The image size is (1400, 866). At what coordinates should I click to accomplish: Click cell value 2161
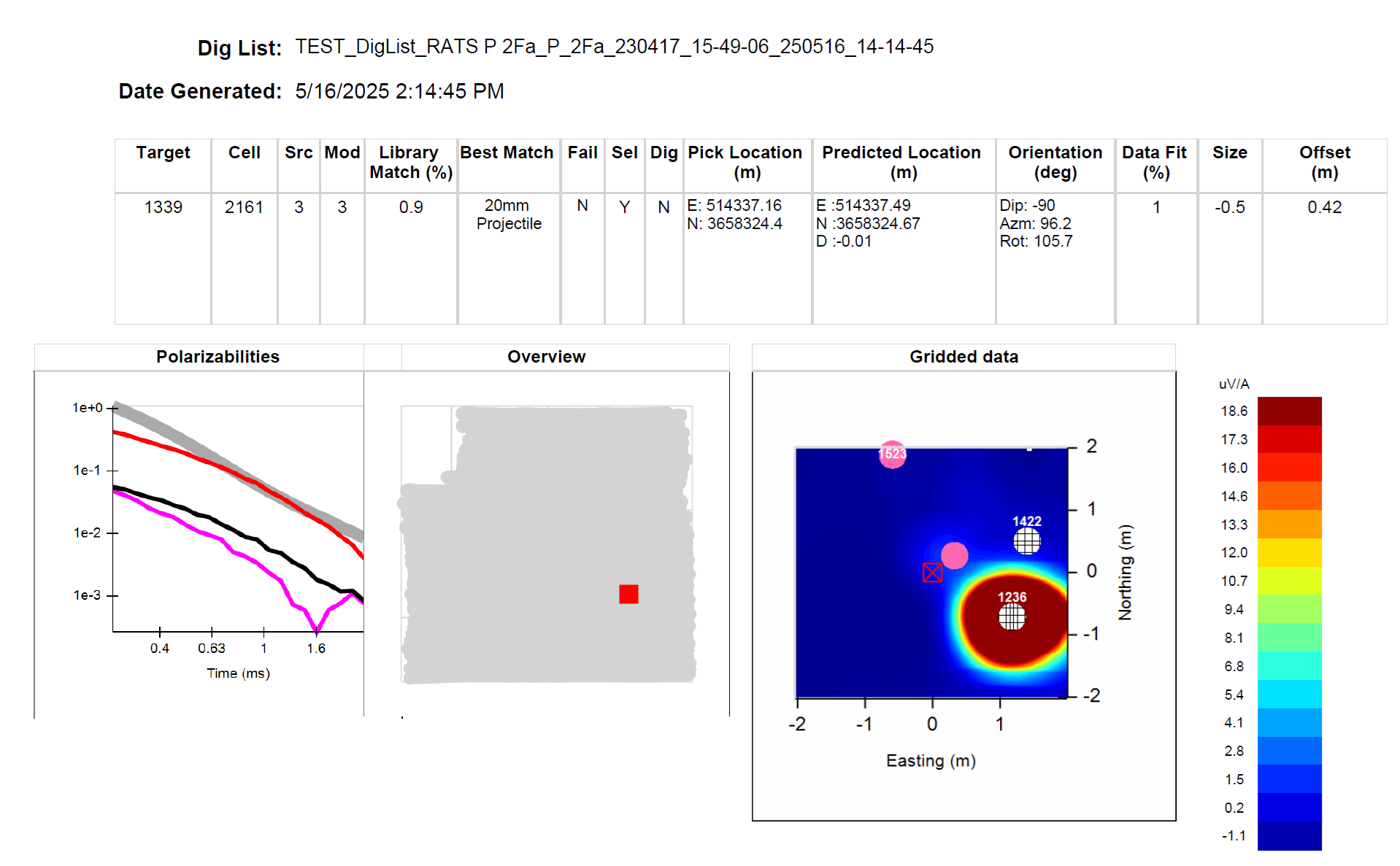[244, 207]
